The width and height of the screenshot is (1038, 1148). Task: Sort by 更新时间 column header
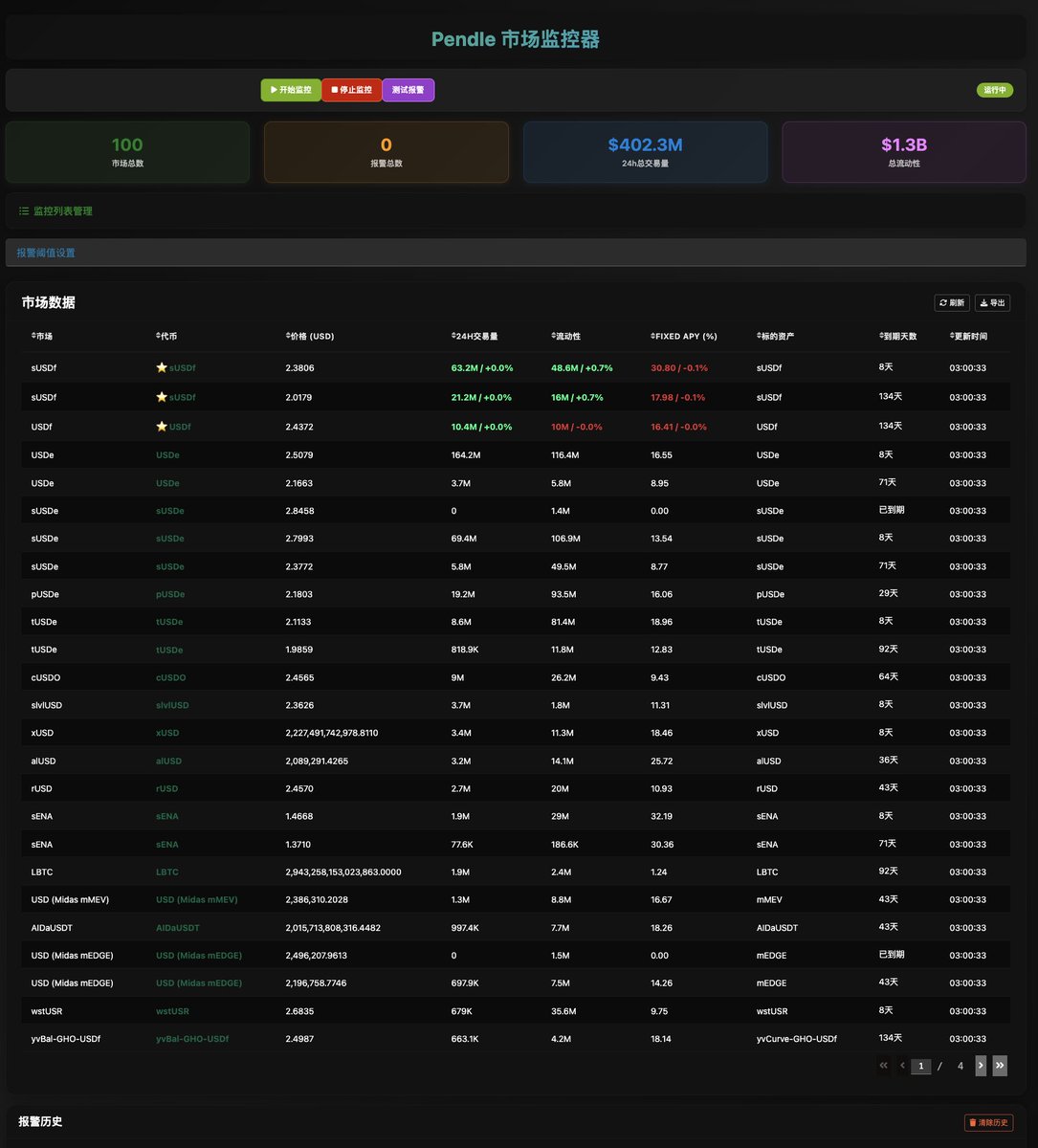coord(968,337)
